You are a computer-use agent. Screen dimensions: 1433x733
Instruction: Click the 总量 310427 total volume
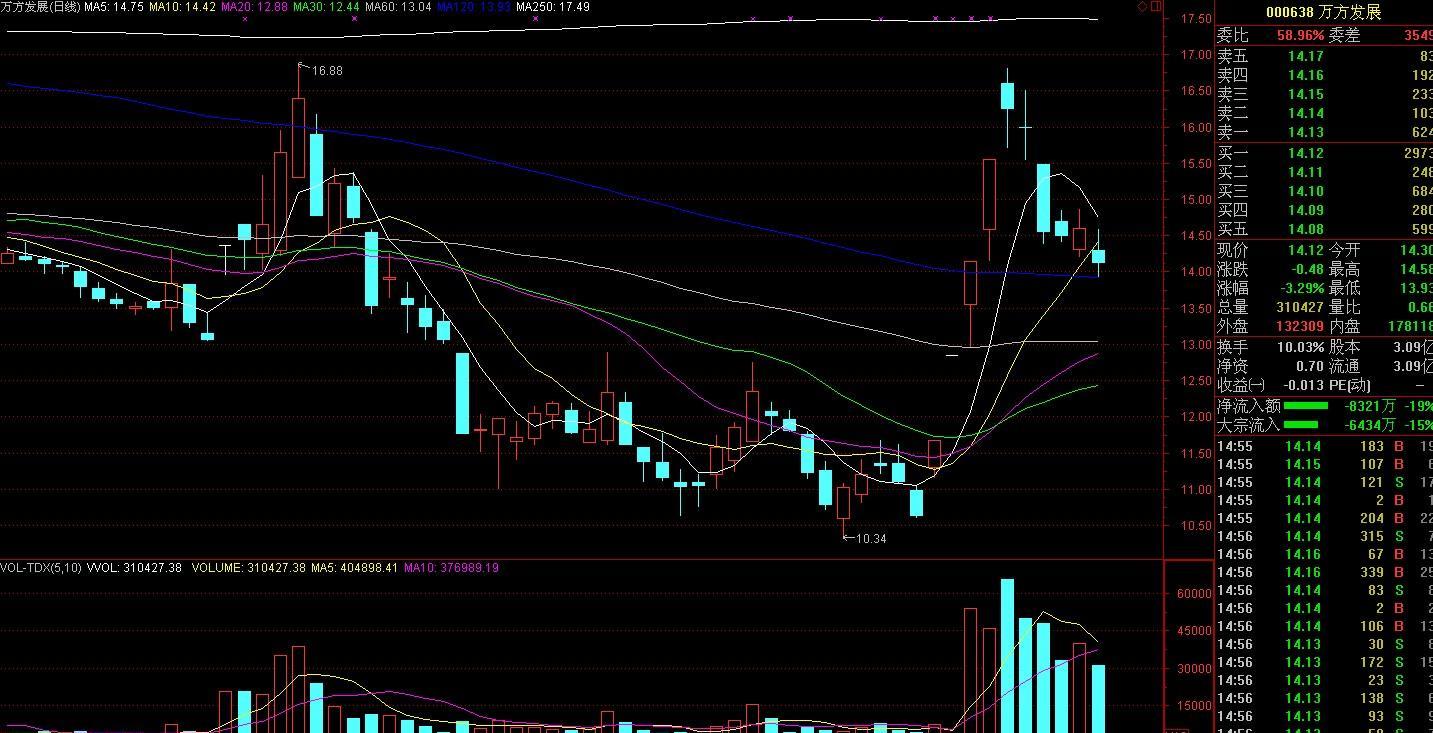click(x=1299, y=307)
